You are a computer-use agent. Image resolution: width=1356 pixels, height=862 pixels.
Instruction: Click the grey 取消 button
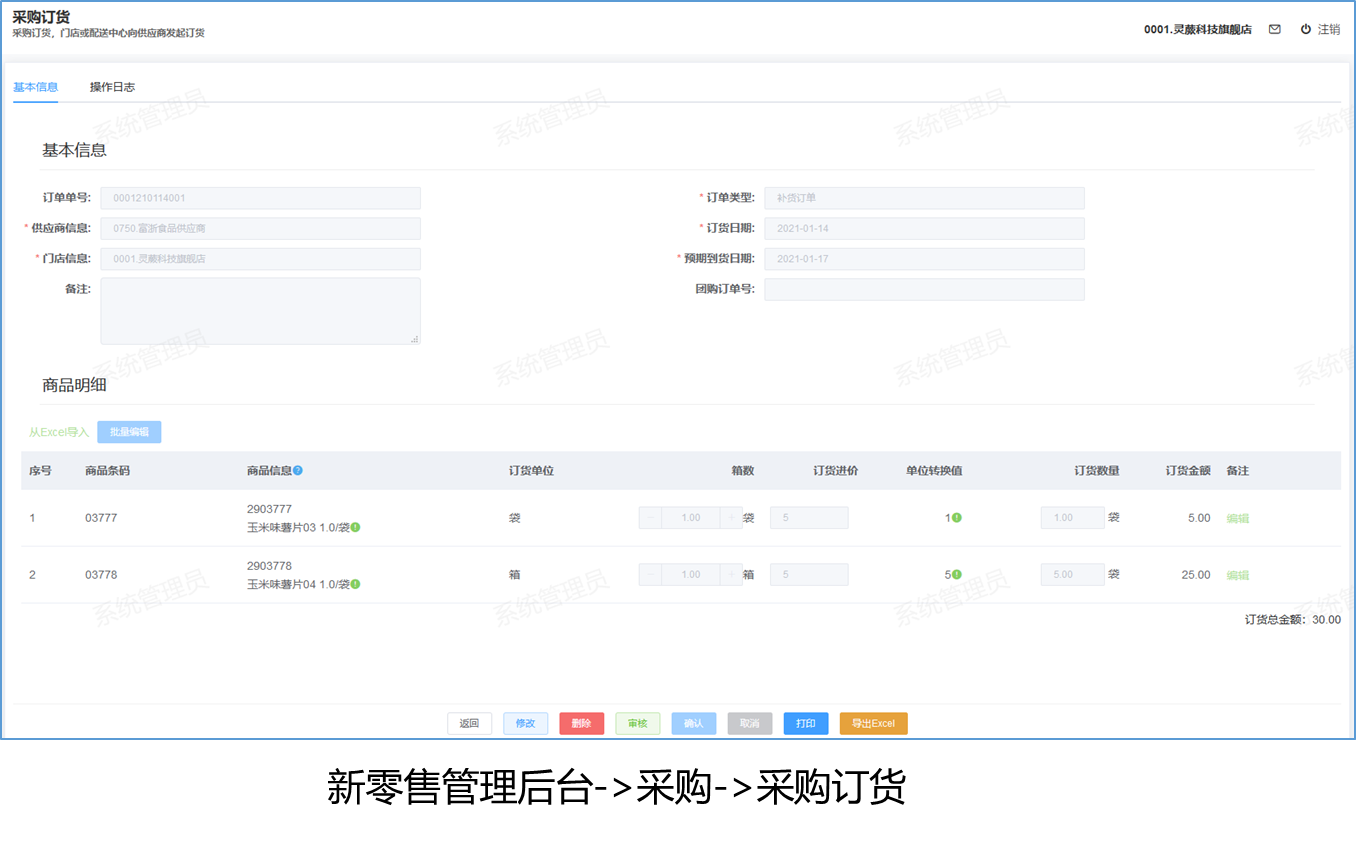749,724
